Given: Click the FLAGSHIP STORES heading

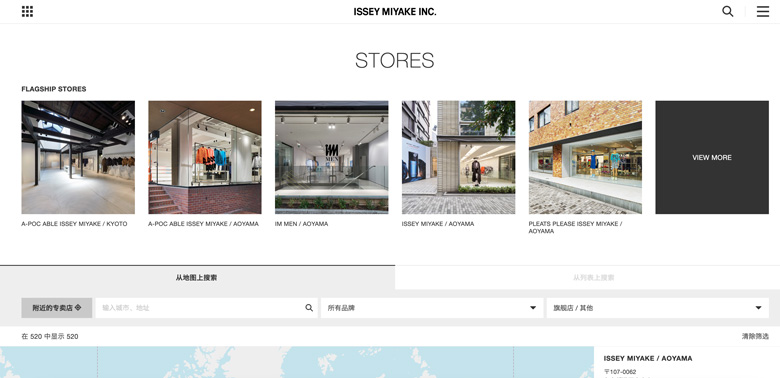Looking at the screenshot, I should click(54, 89).
